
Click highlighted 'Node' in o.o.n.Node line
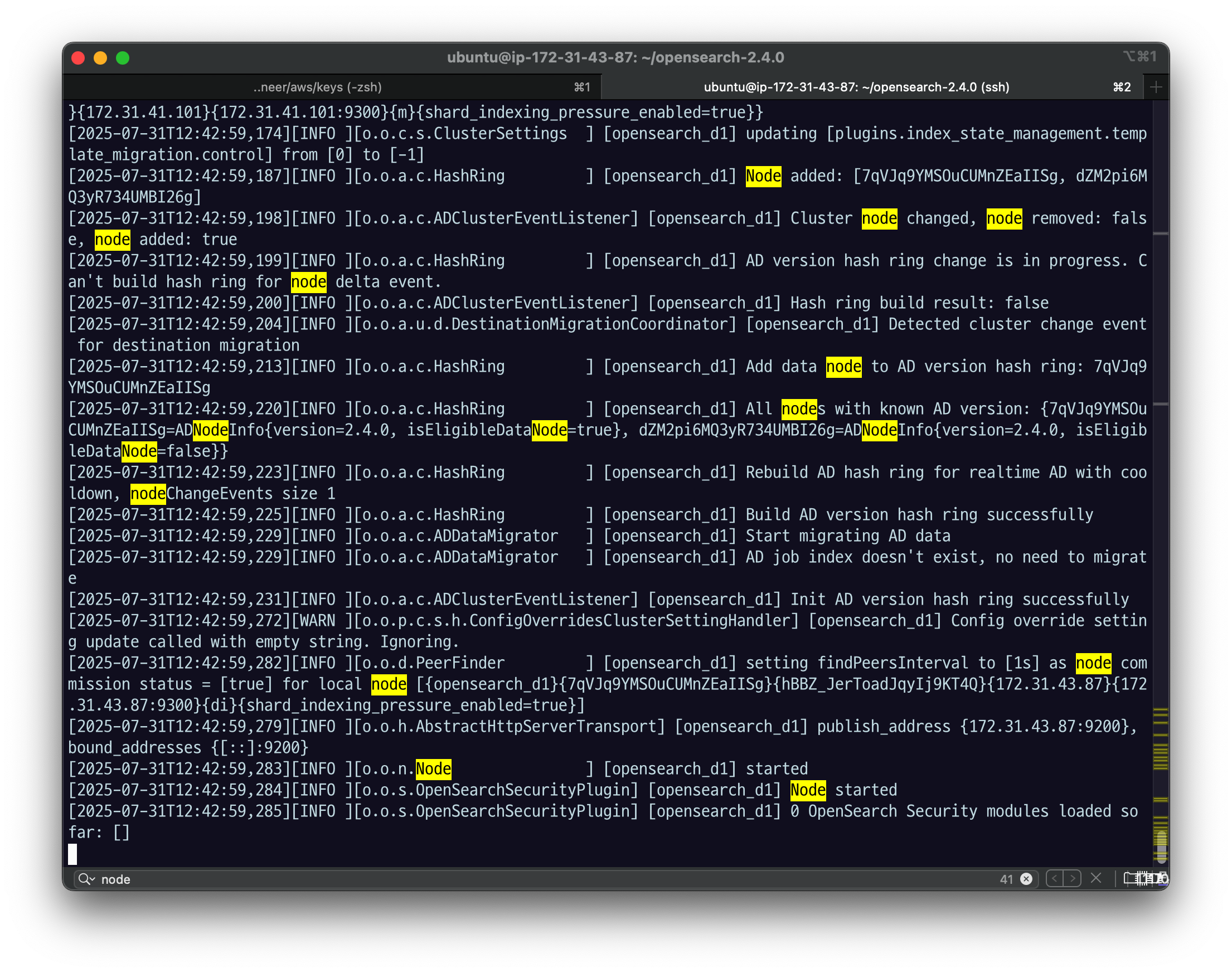click(433, 768)
